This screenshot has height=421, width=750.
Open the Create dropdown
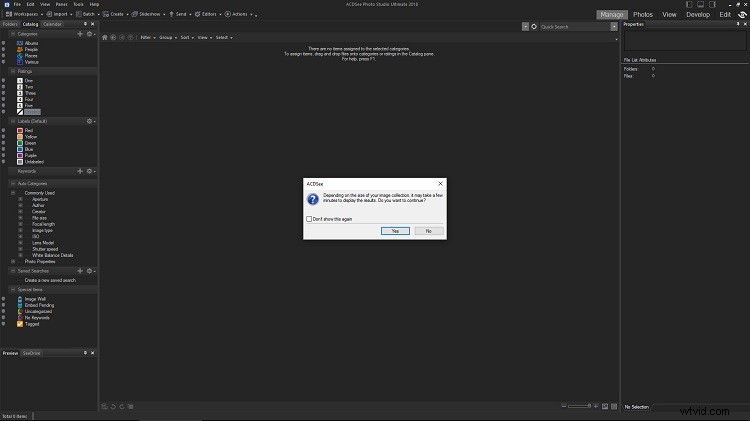click(116, 14)
